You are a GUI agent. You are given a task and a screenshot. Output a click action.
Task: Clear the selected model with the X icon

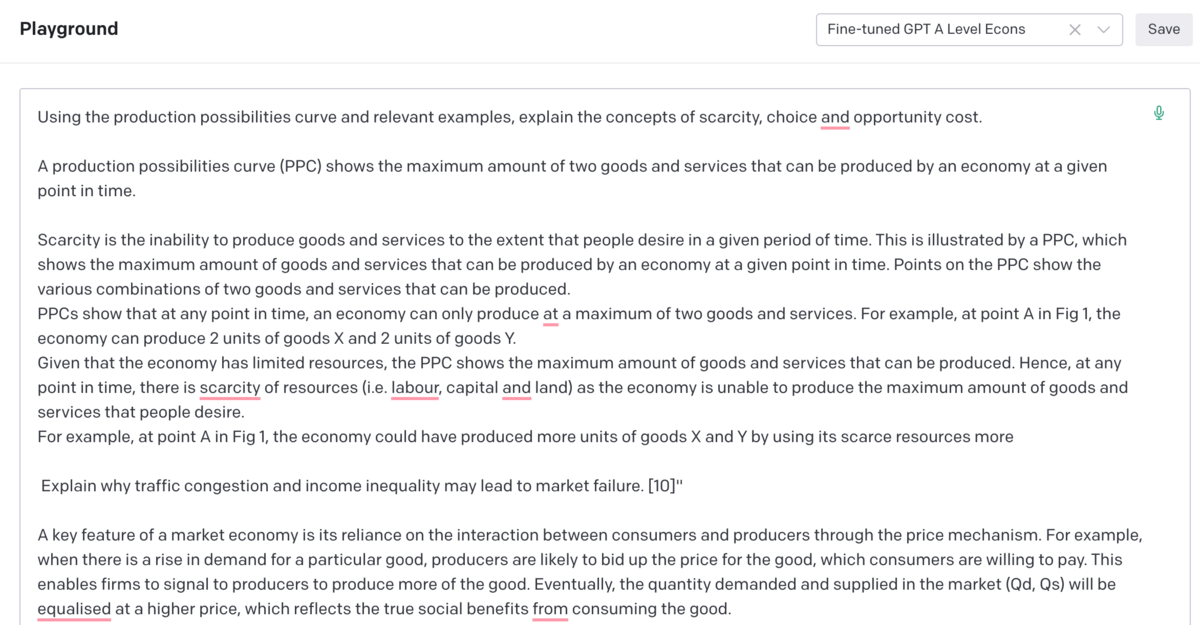click(1075, 30)
